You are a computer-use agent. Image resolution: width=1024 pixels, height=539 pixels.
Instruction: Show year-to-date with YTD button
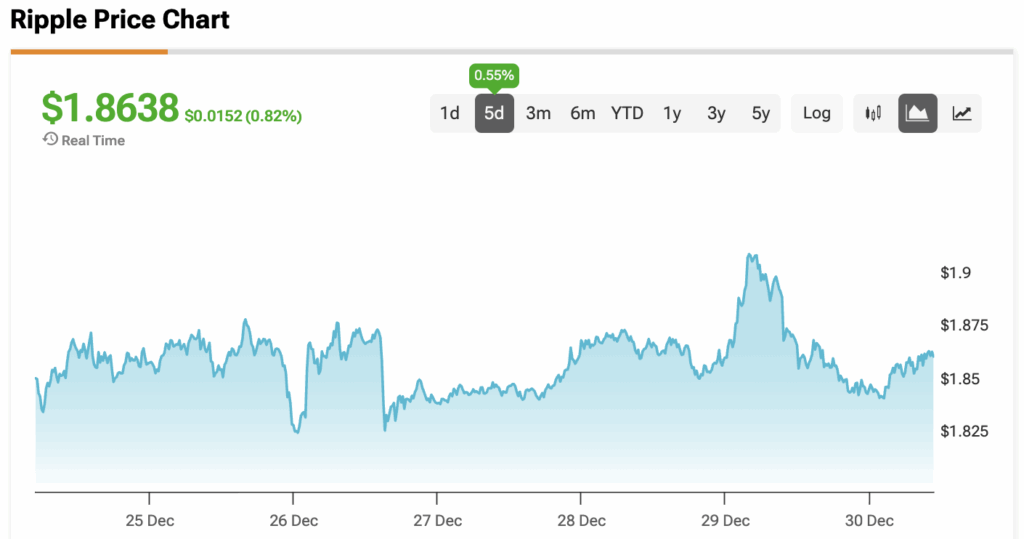click(627, 113)
